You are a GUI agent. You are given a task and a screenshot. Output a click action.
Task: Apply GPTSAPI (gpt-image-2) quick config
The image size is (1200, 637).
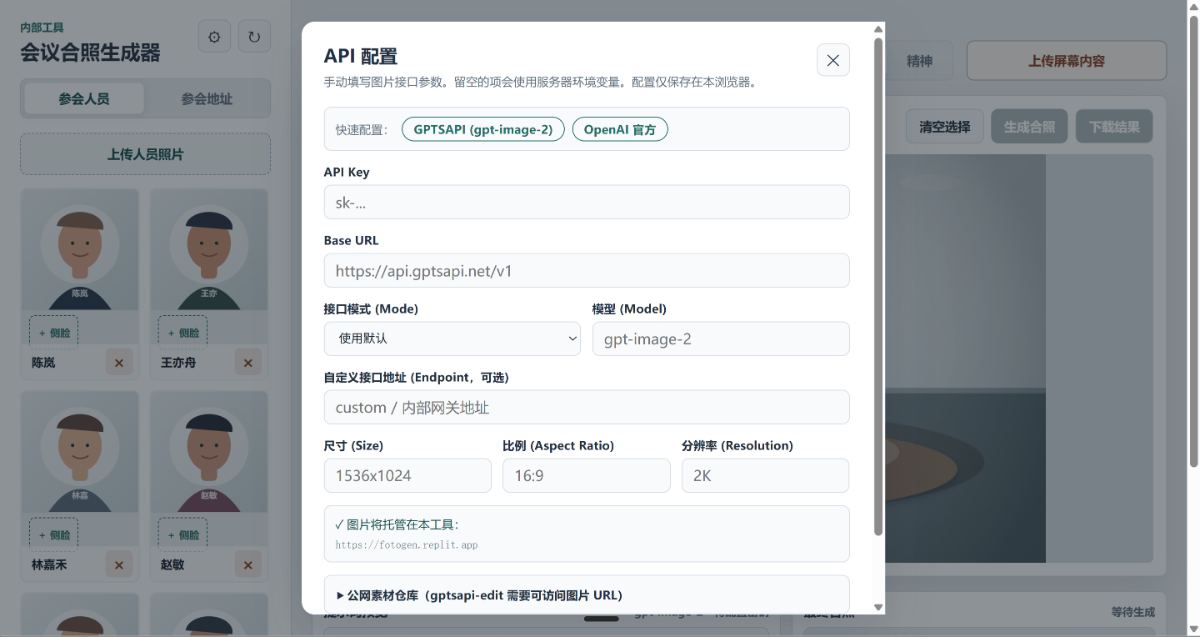[483, 129]
